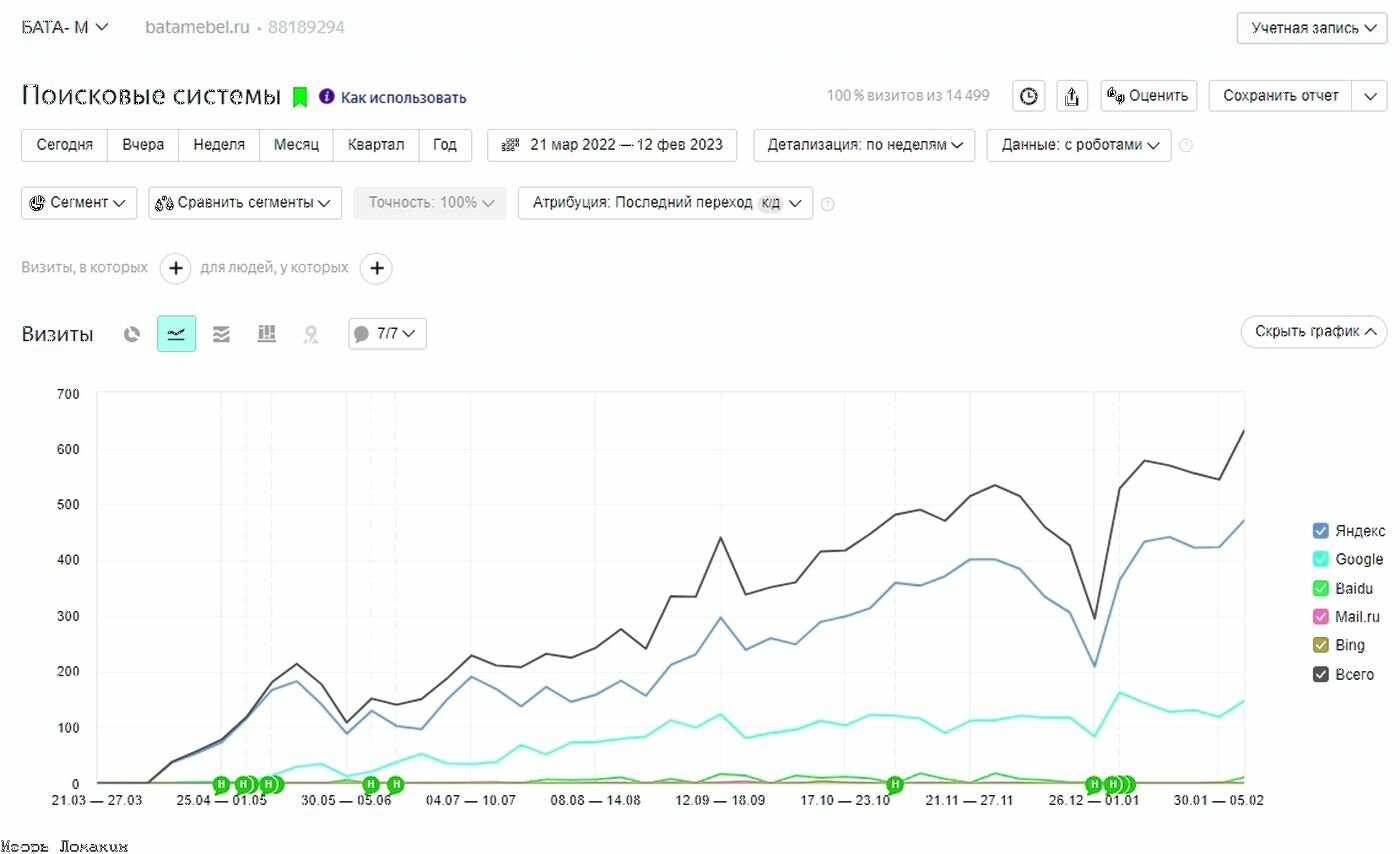Click the green note marker near 23.10

click(895, 784)
